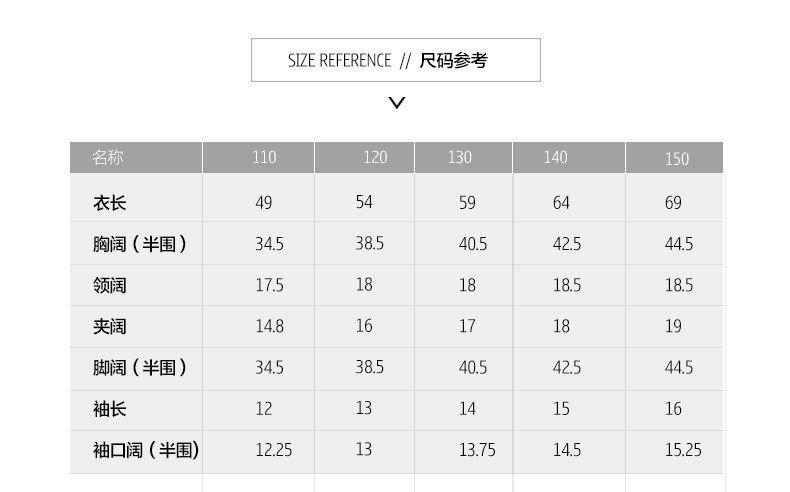Click the 衣长 value 49 for size 110
790x492 pixels.
(263, 203)
